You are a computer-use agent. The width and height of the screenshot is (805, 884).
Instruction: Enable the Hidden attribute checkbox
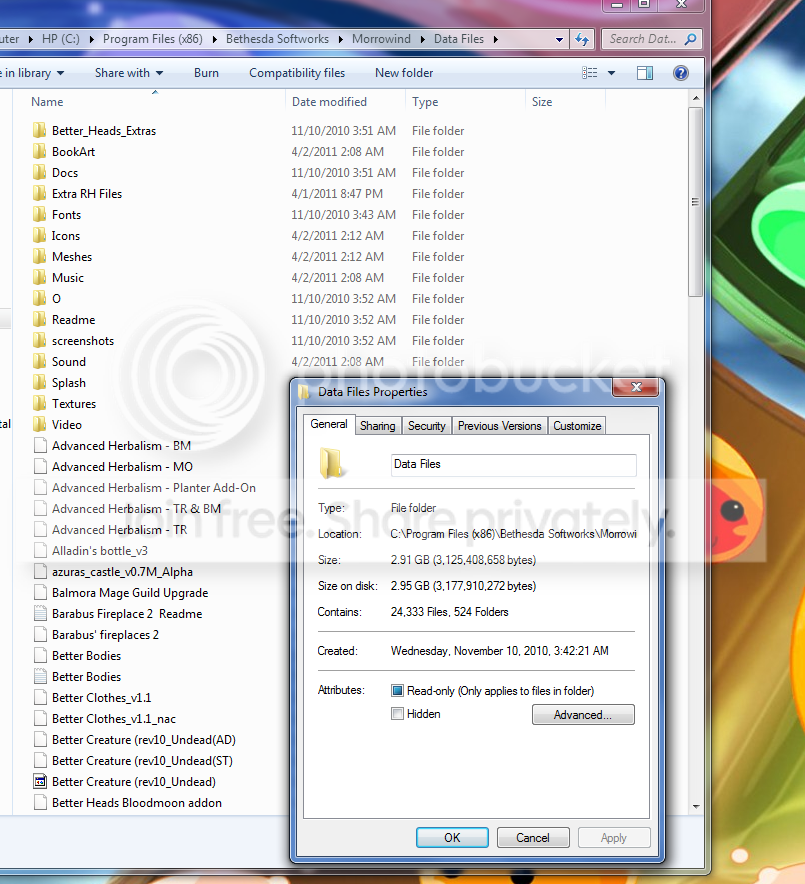pyautogui.click(x=397, y=714)
